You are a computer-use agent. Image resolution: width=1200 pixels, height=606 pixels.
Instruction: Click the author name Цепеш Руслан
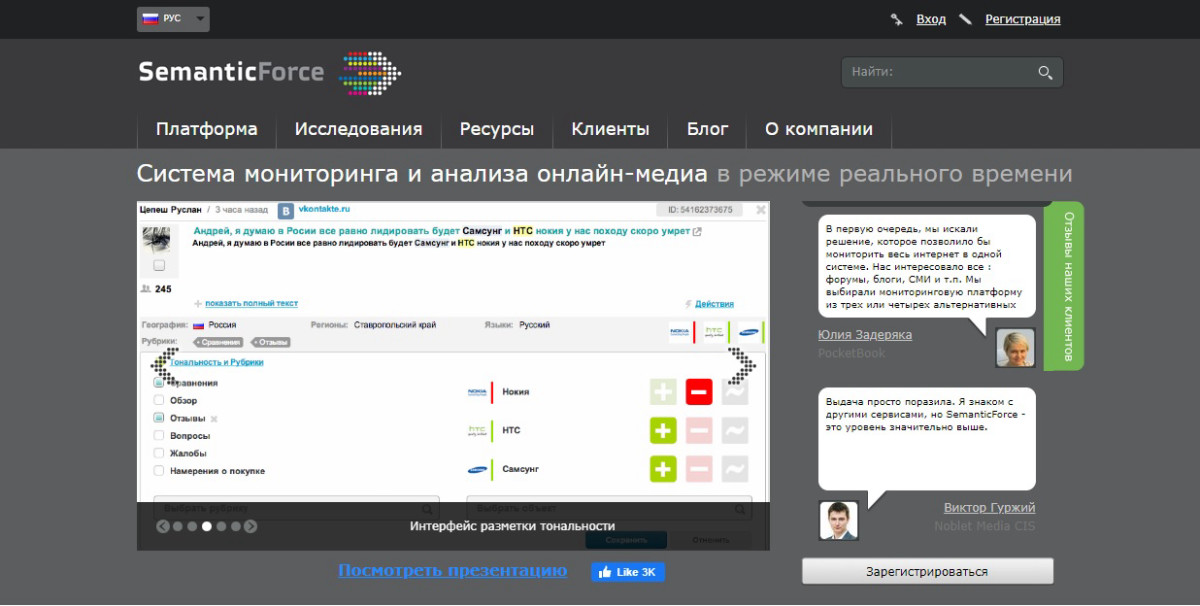[x=171, y=209]
